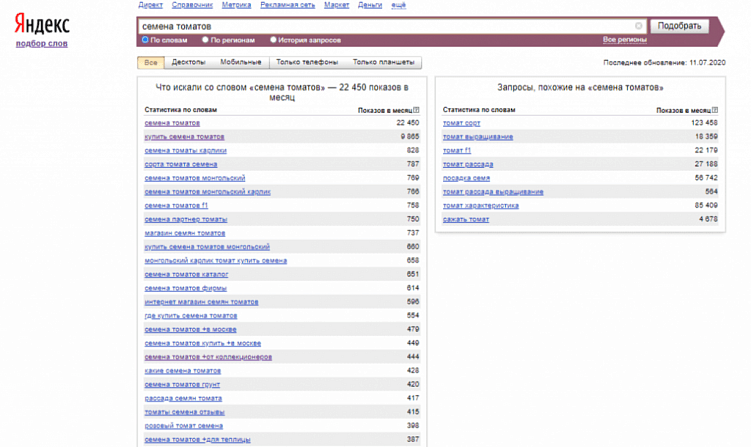
Task: Open томат рассада similar query
Action: 467,164
